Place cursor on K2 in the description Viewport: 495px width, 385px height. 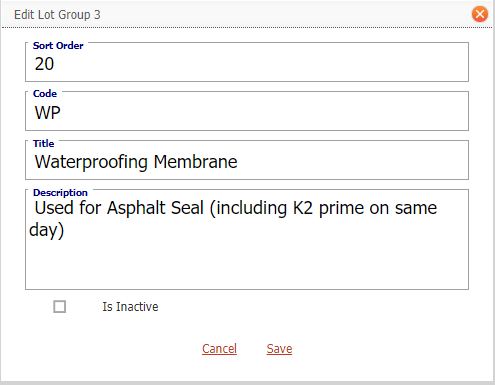pyautogui.click(x=303, y=208)
